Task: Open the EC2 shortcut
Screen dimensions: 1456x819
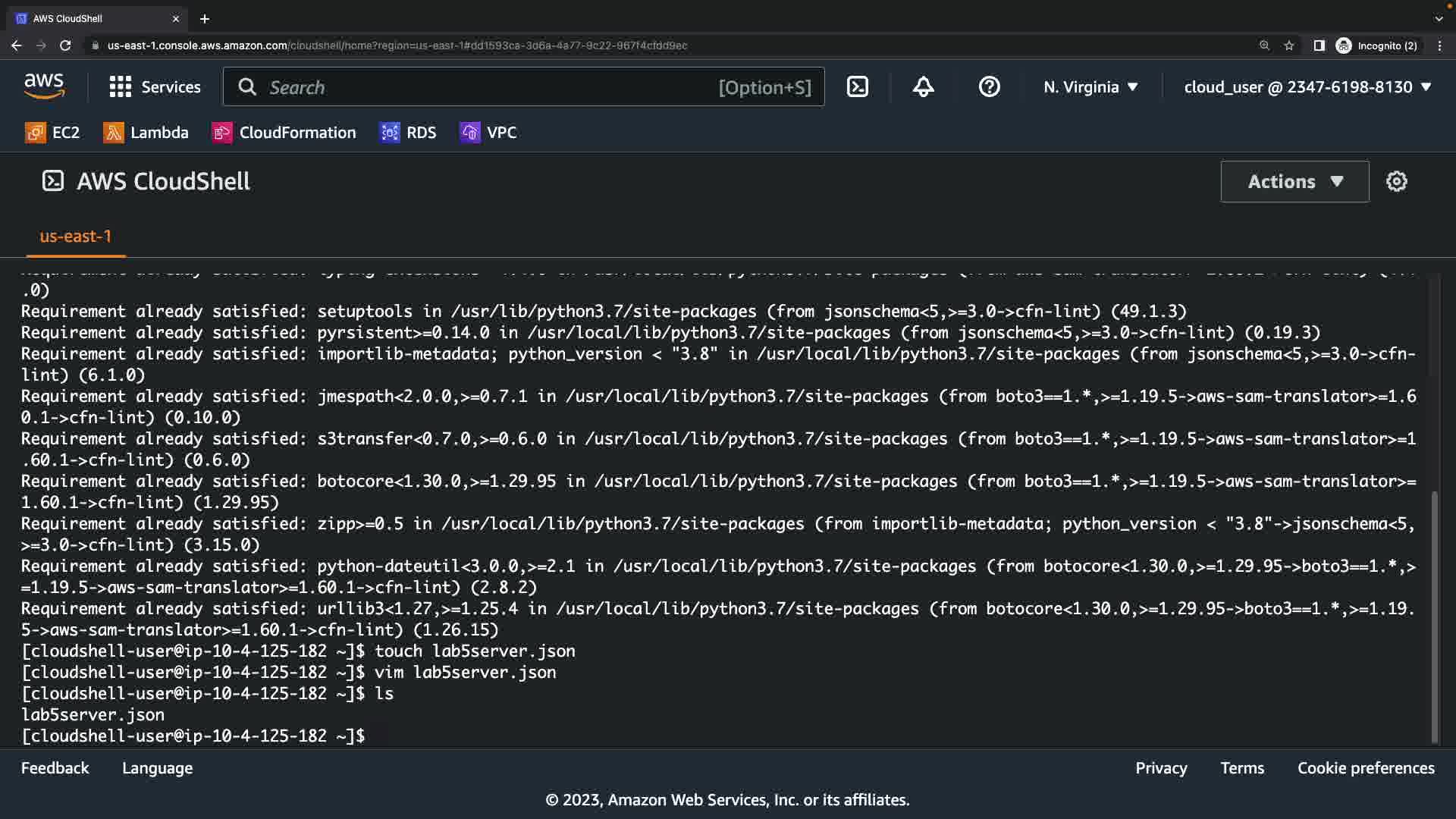Action: 52,133
